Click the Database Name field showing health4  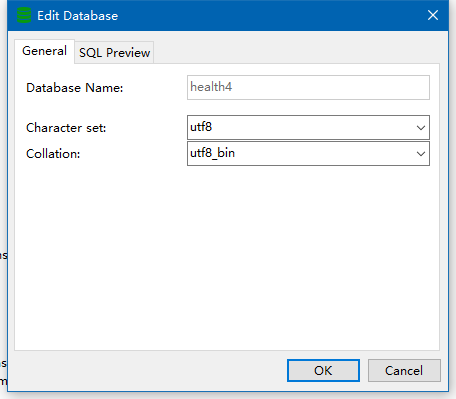(x=308, y=87)
